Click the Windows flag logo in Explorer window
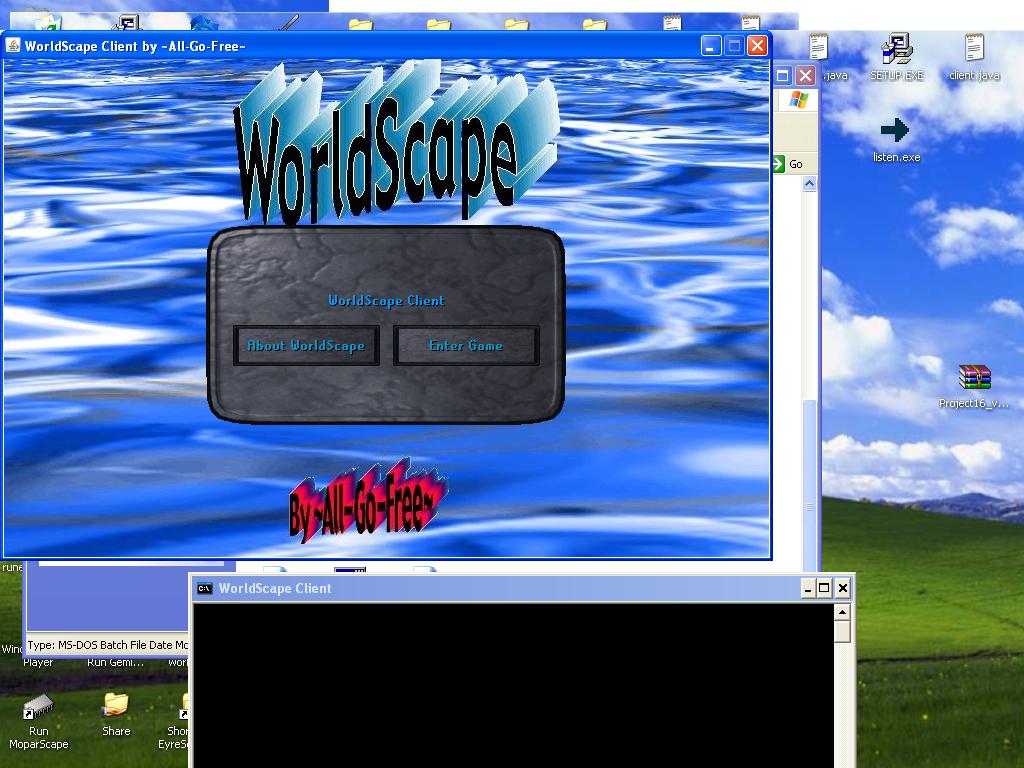Screen dimensions: 1024x768 (x=798, y=100)
